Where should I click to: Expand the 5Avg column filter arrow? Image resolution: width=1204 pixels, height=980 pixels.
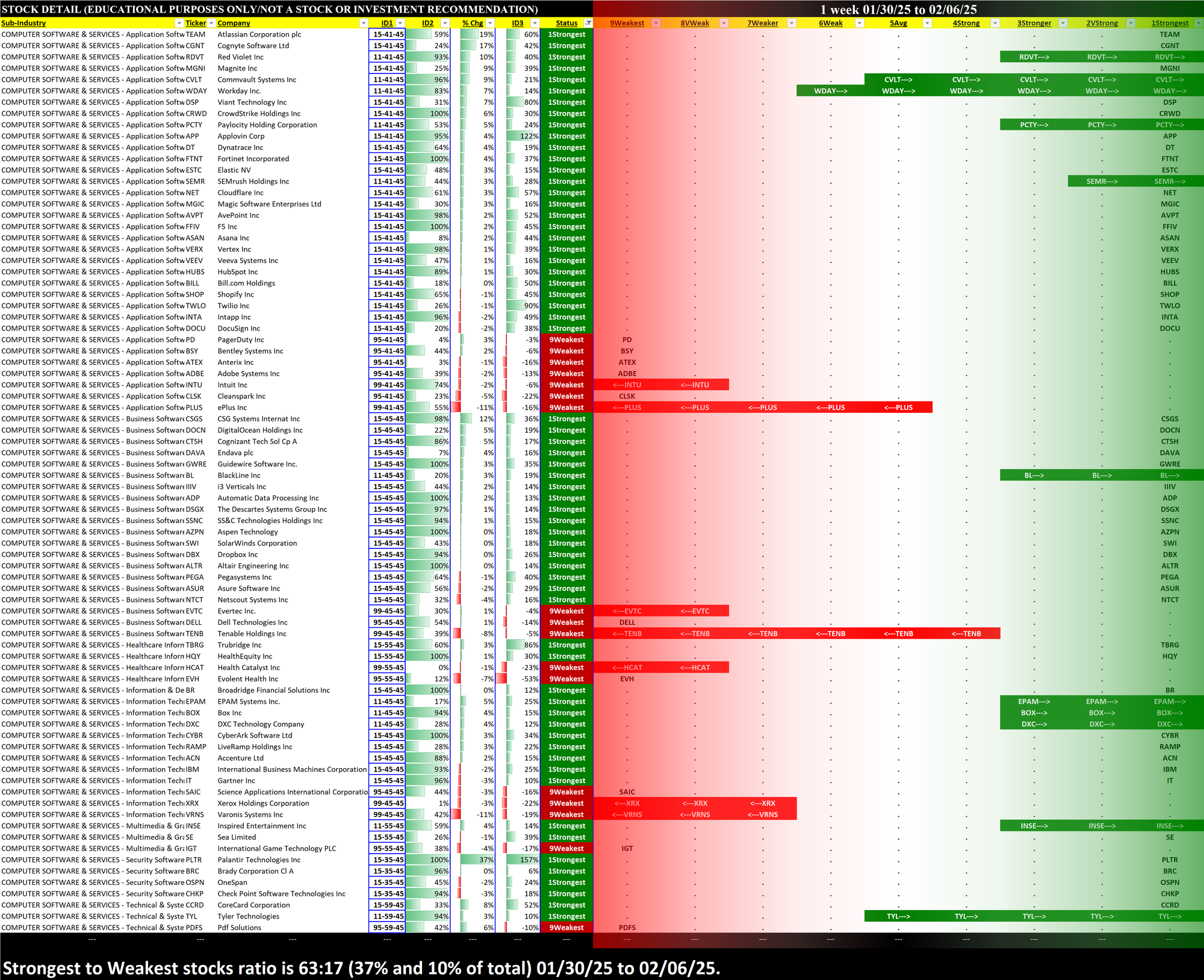[927, 23]
